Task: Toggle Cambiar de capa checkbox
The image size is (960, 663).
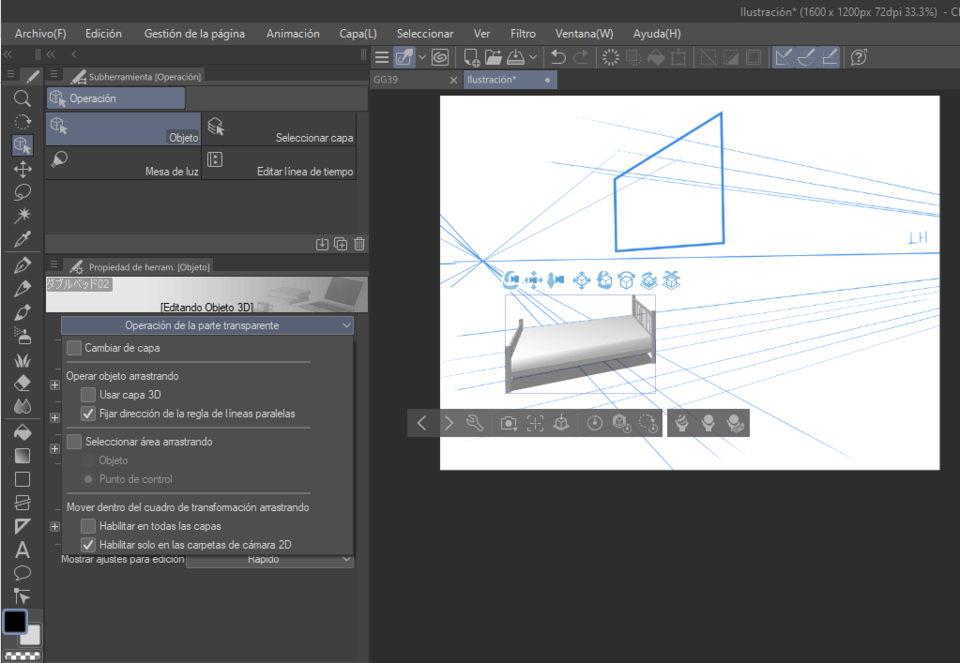Action: [x=74, y=348]
